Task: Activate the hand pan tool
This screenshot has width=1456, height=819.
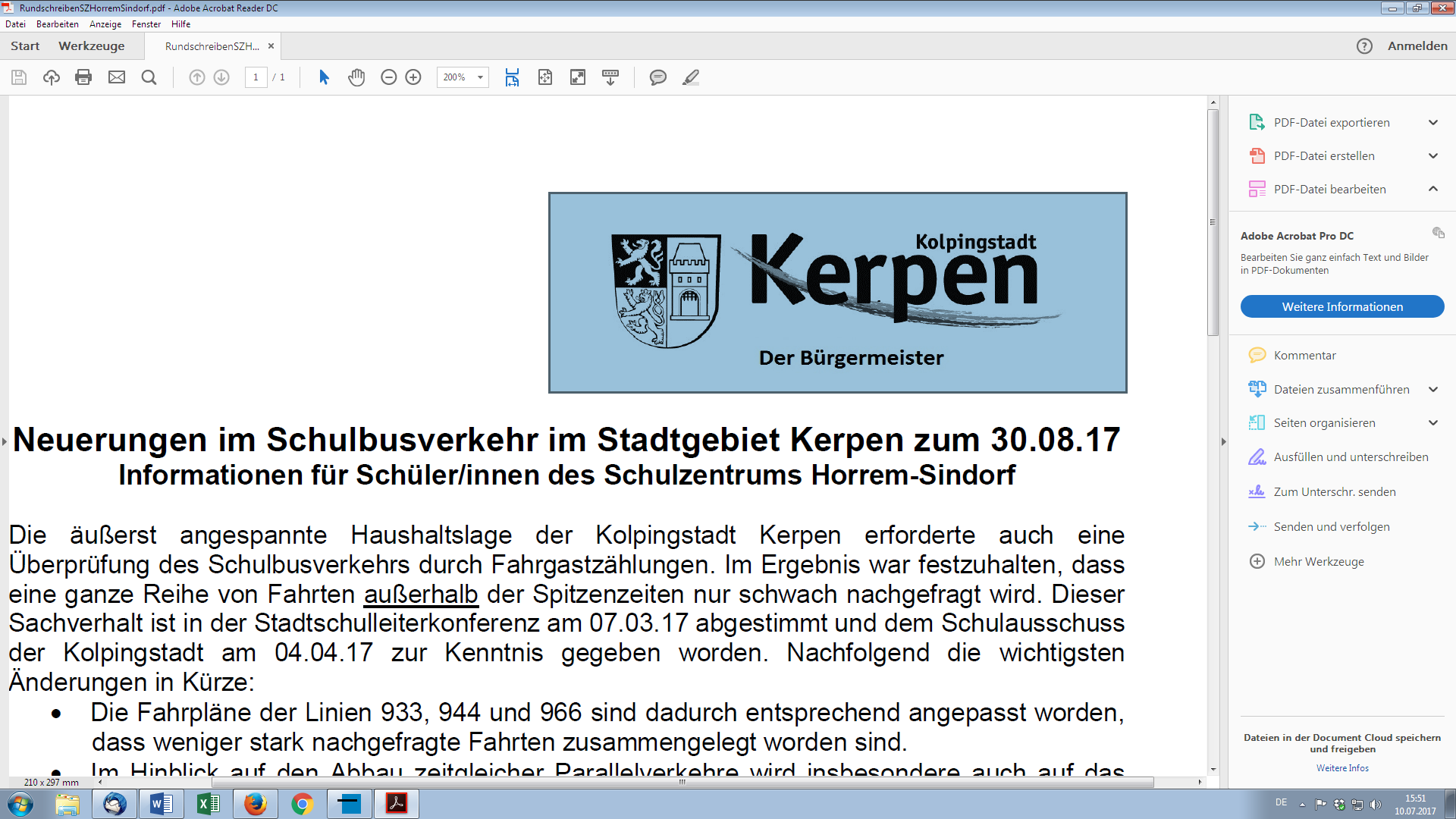Action: [x=356, y=77]
